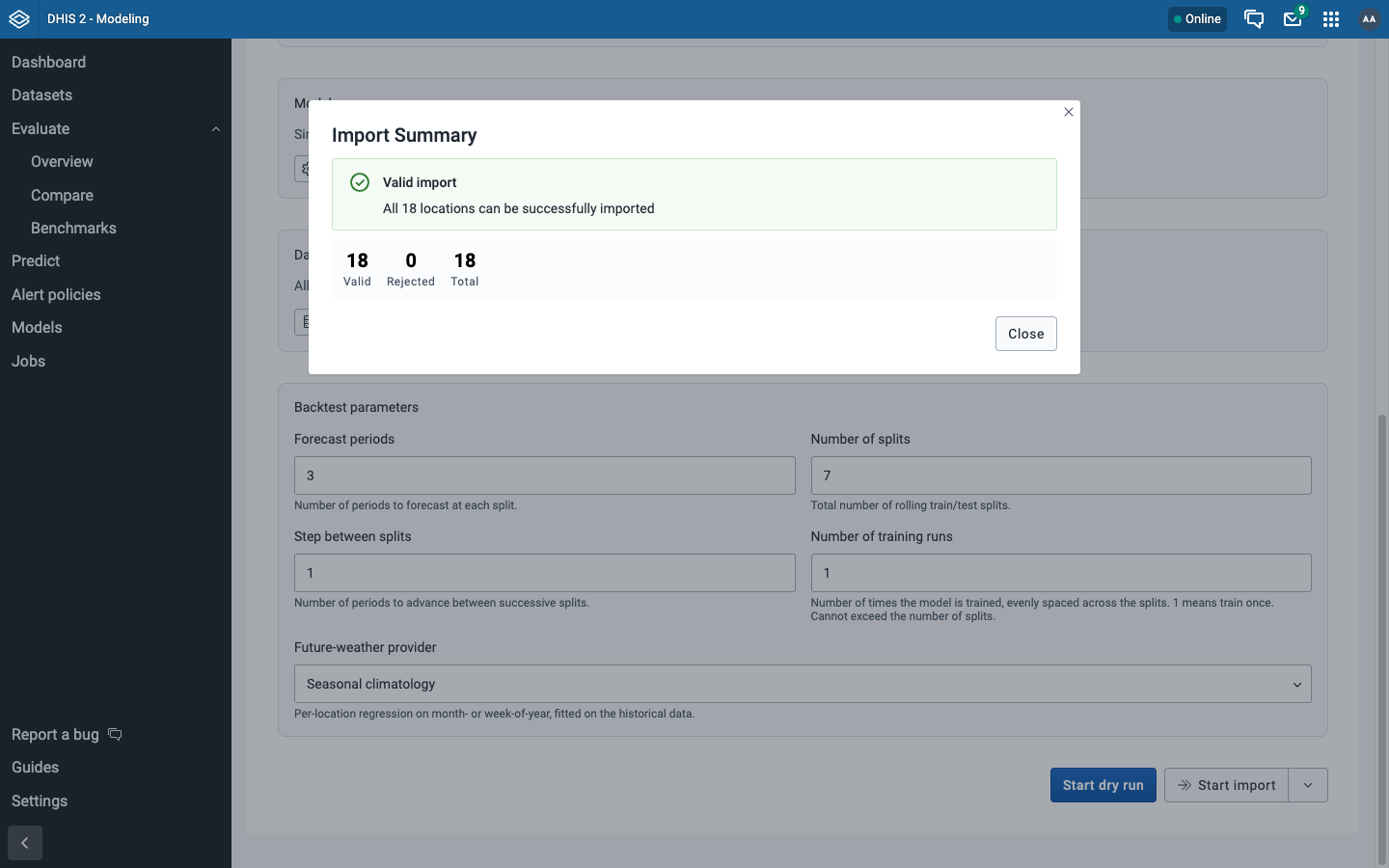Click Report a bug link
The image size is (1389, 868).
(55, 735)
